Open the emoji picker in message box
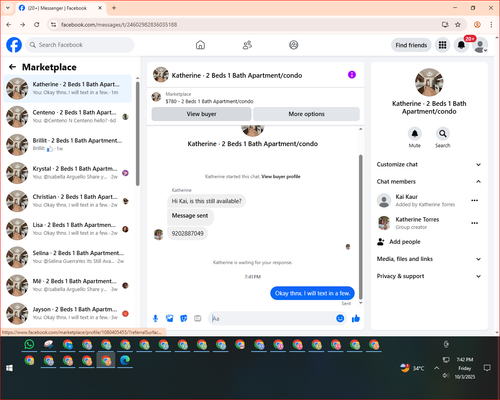The image size is (500, 400). tap(340, 318)
